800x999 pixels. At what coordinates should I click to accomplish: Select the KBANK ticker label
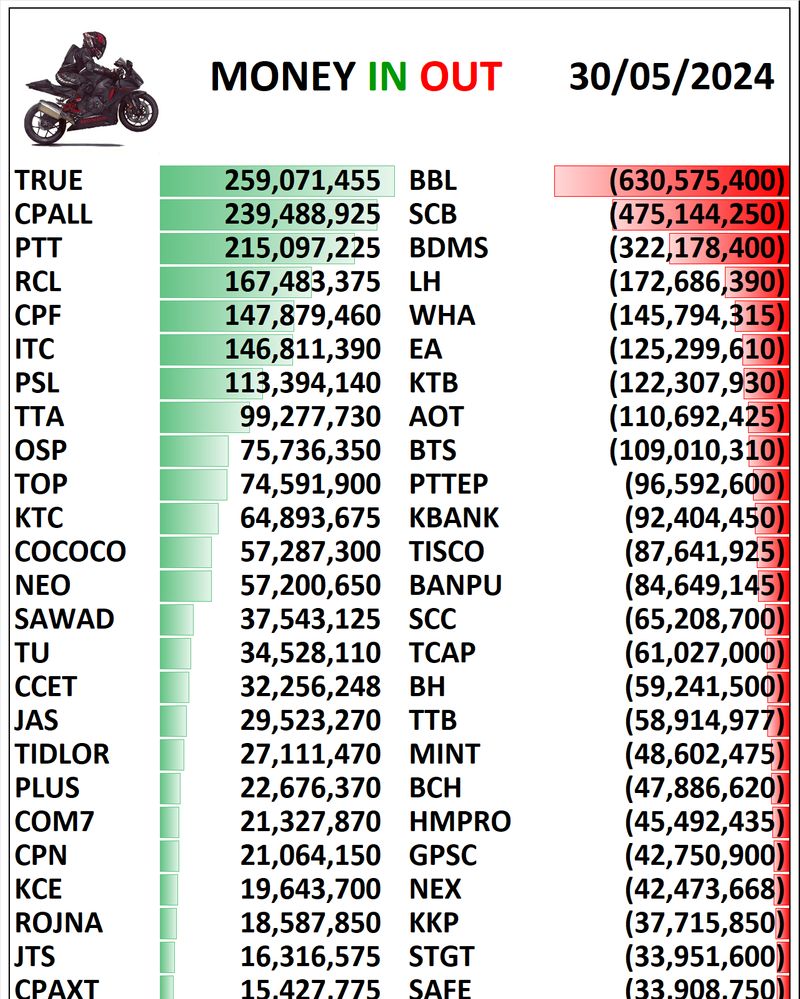454,518
